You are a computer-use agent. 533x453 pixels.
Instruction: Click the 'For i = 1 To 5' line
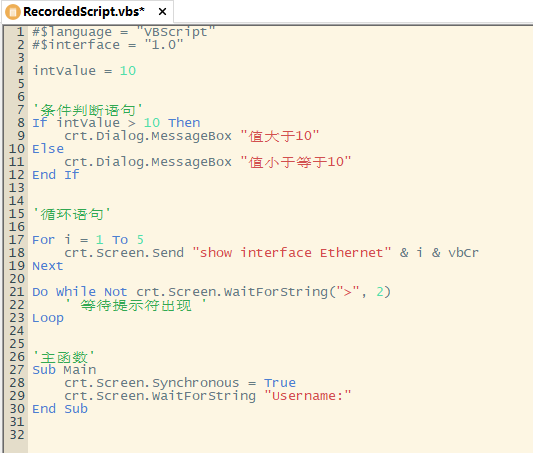[88, 240]
